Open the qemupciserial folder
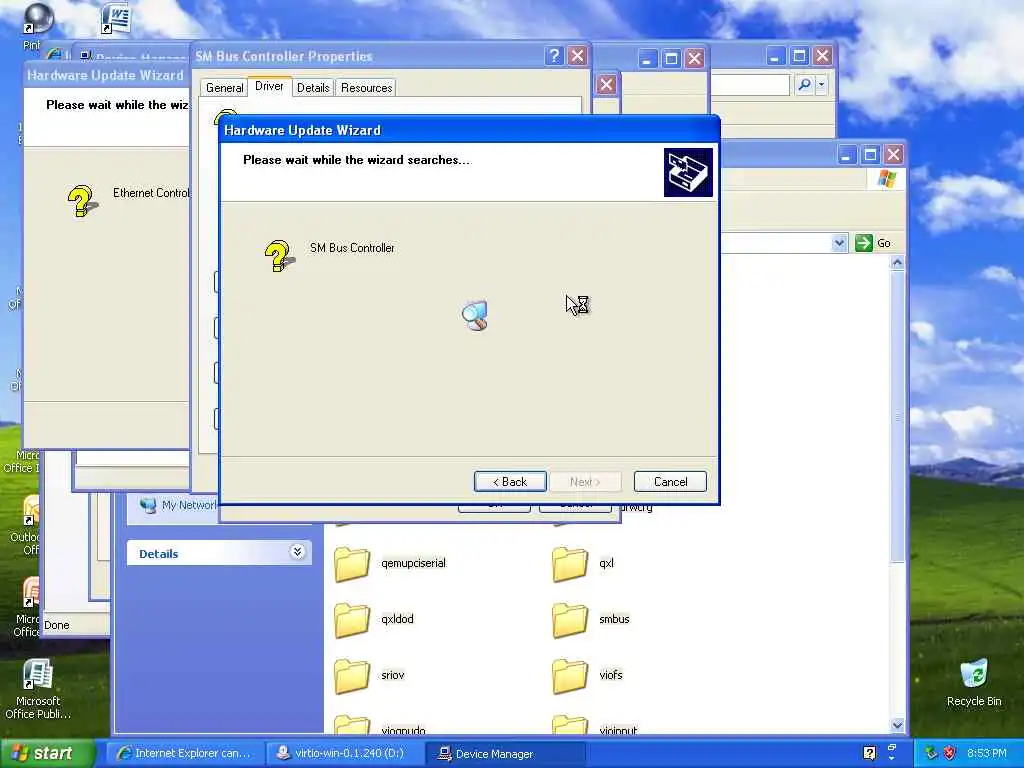 pos(352,564)
